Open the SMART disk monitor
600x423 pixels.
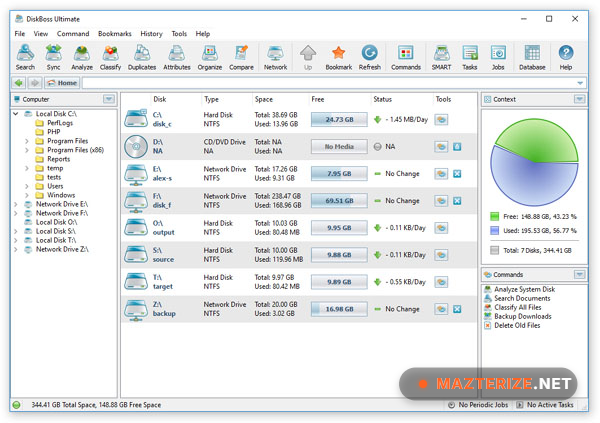(x=441, y=57)
